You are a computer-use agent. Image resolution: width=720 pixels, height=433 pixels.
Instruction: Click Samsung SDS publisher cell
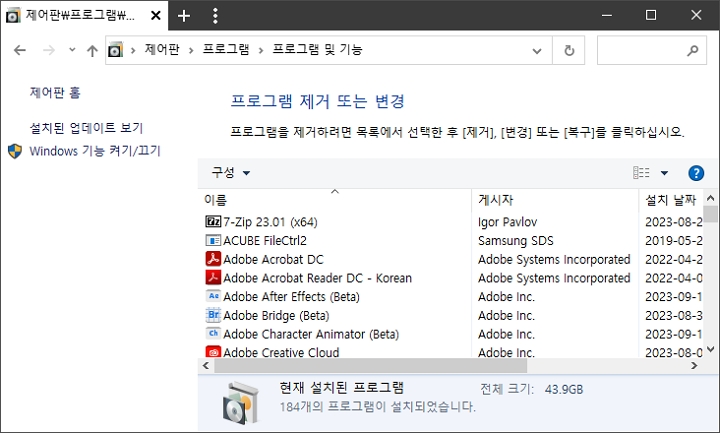516,241
